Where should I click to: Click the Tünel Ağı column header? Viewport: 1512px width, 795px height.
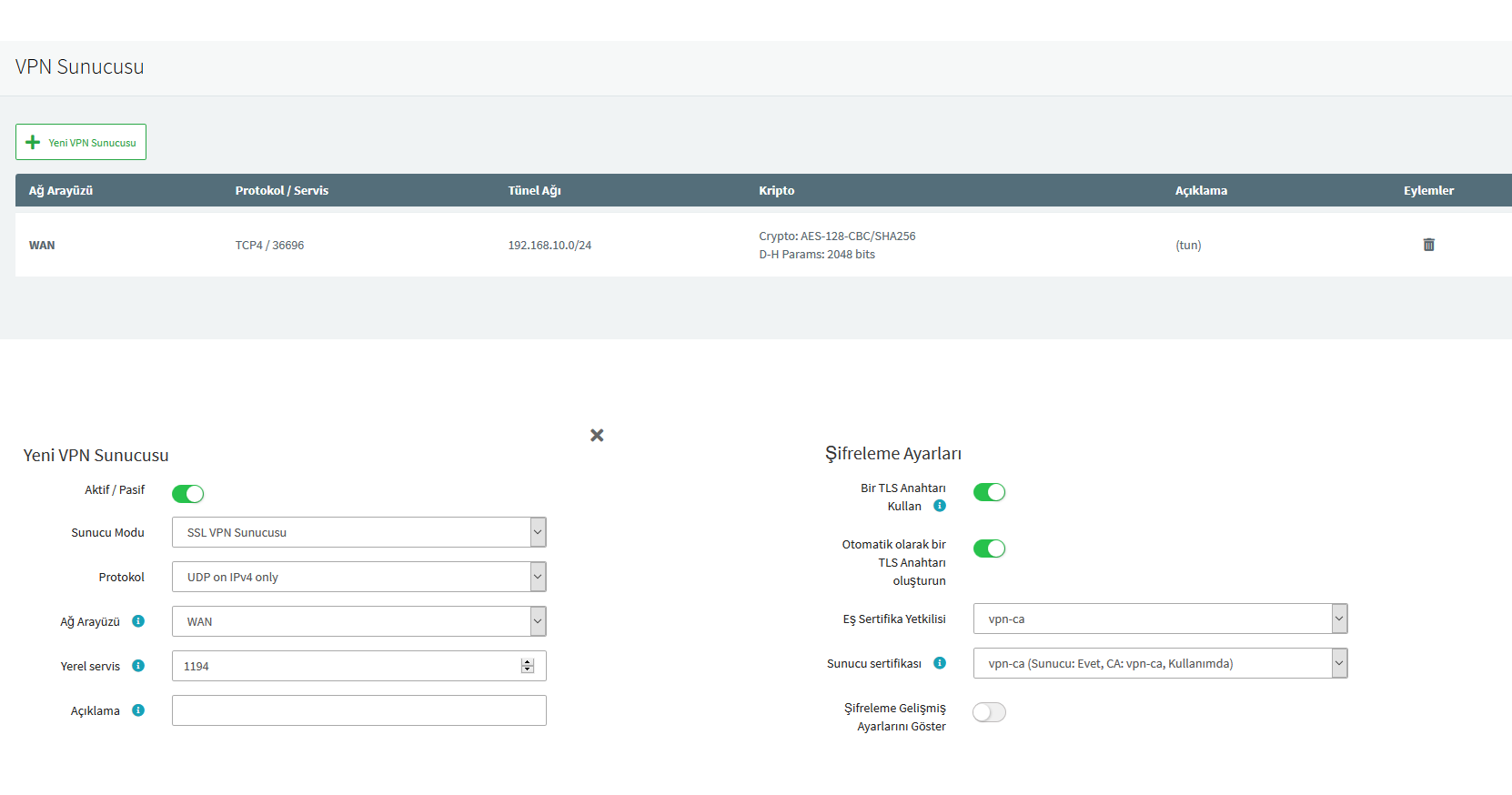pos(534,190)
